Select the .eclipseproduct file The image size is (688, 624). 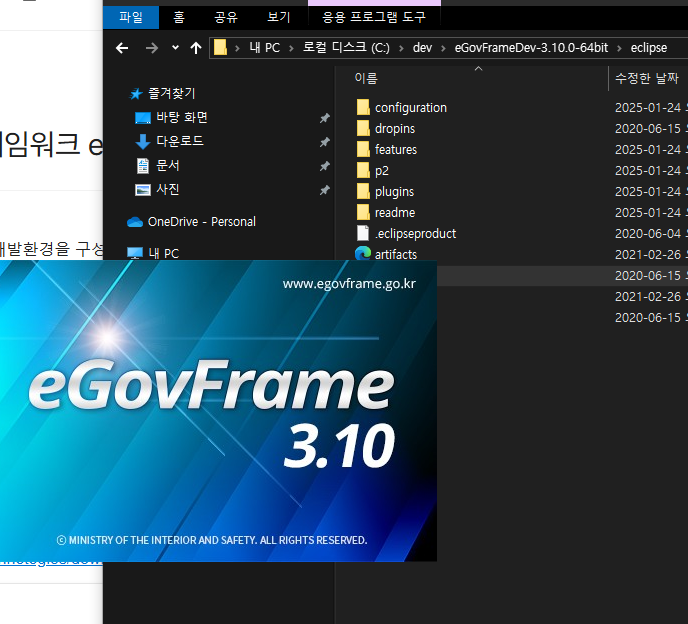[x=415, y=233]
